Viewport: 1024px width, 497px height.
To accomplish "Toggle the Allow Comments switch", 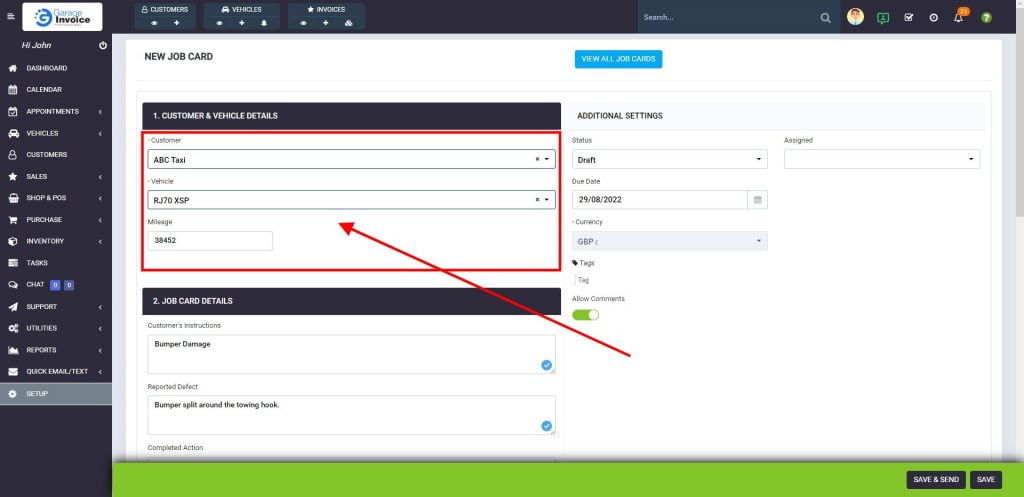I will coord(586,315).
